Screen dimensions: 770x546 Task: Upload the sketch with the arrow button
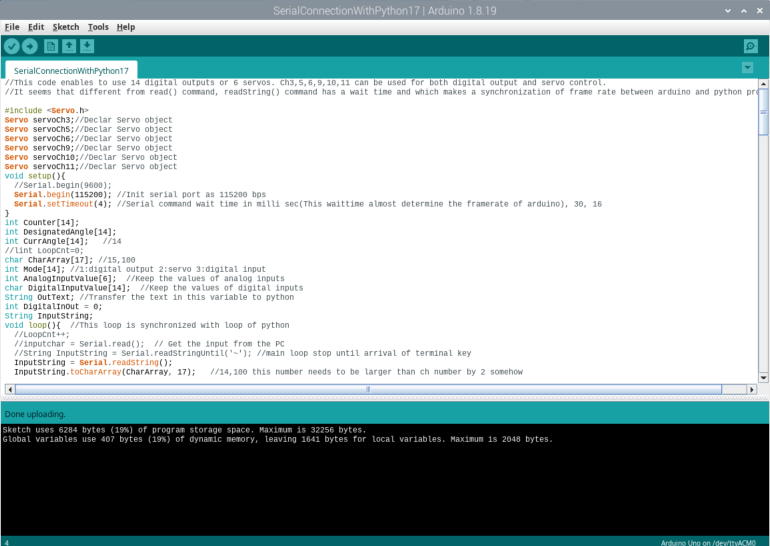[30, 46]
